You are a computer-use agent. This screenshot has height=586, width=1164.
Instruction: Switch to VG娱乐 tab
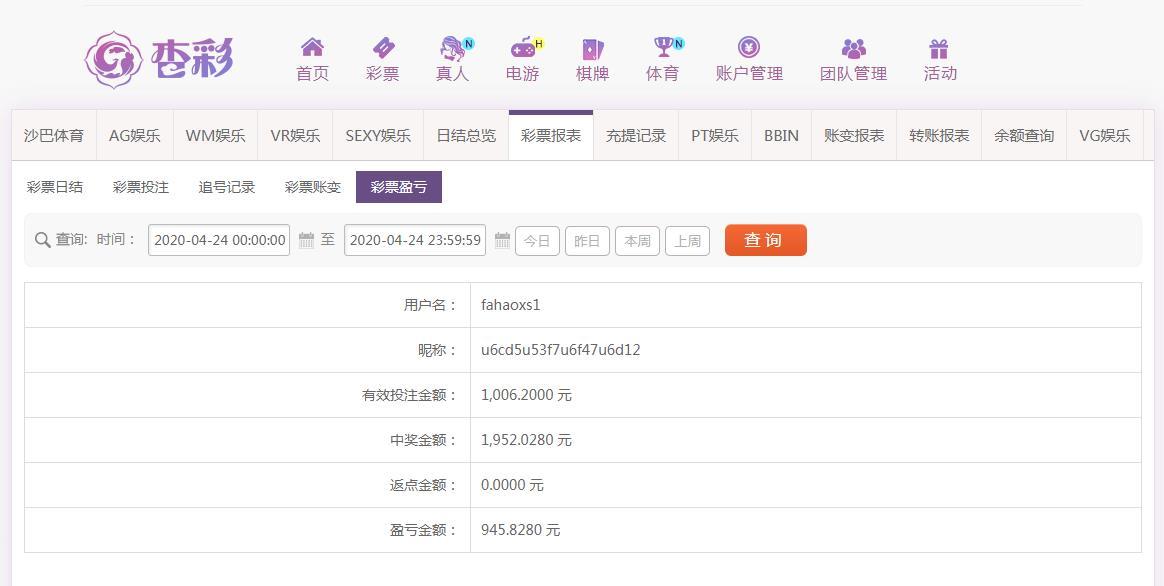[1105, 136]
